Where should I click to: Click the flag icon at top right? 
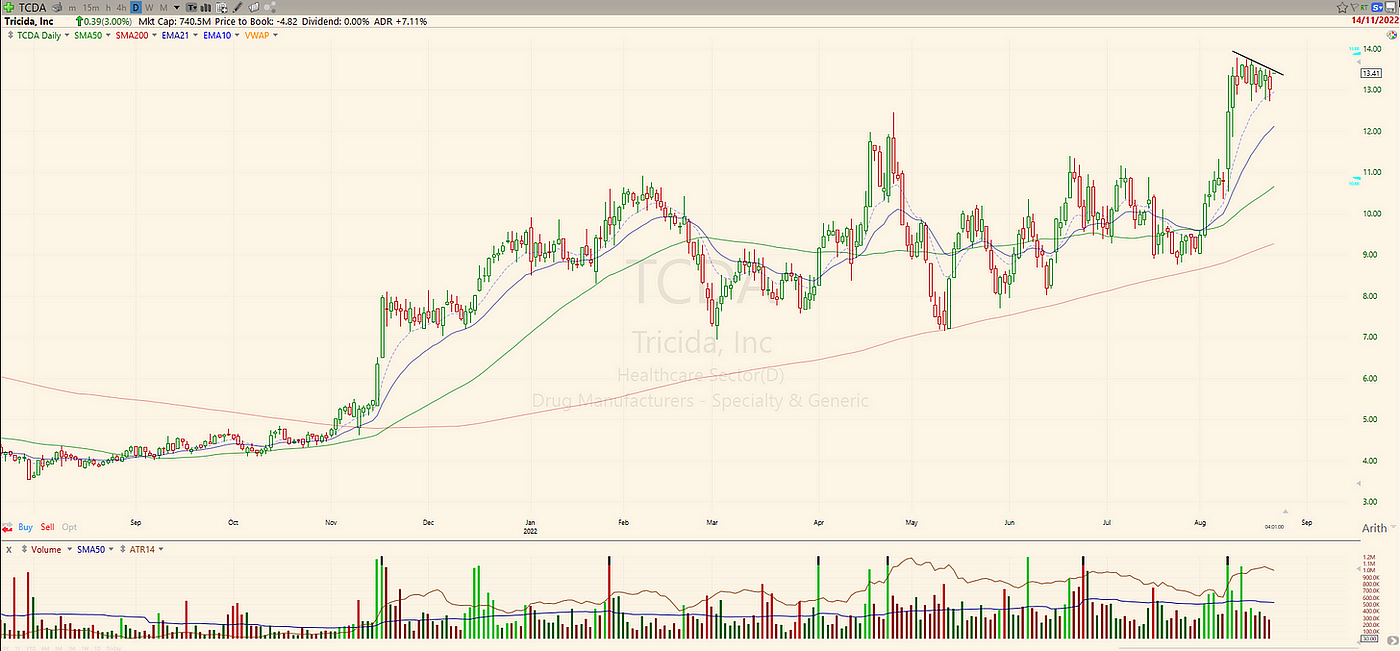pos(1355,7)
